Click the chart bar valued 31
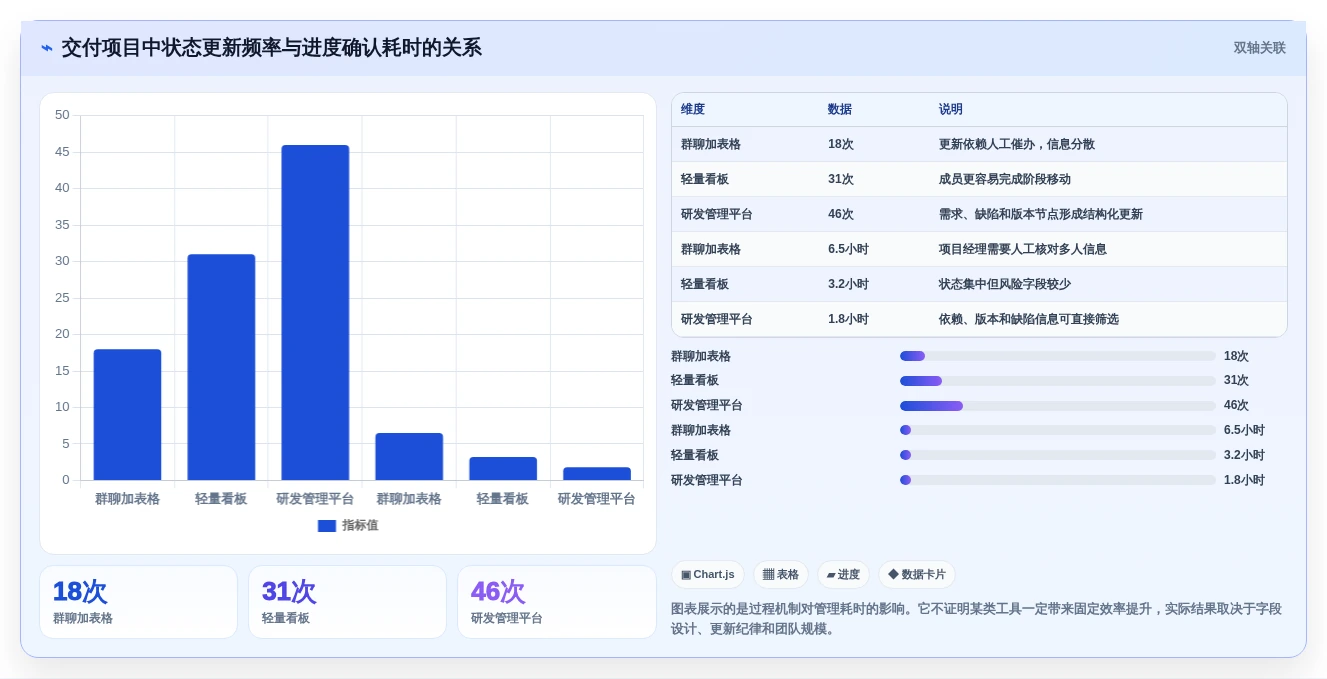1327x679 pixels. [x=221, y=367]
